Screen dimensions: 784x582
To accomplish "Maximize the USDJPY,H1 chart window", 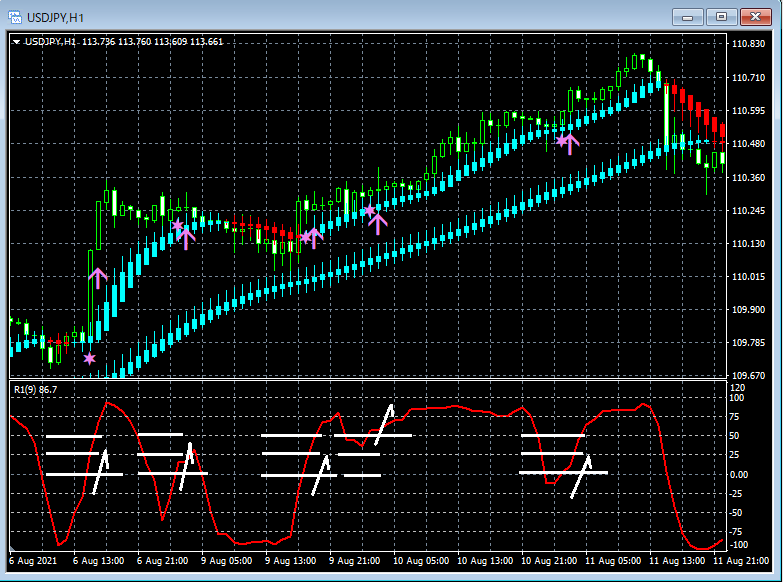I will coord(721,17).
